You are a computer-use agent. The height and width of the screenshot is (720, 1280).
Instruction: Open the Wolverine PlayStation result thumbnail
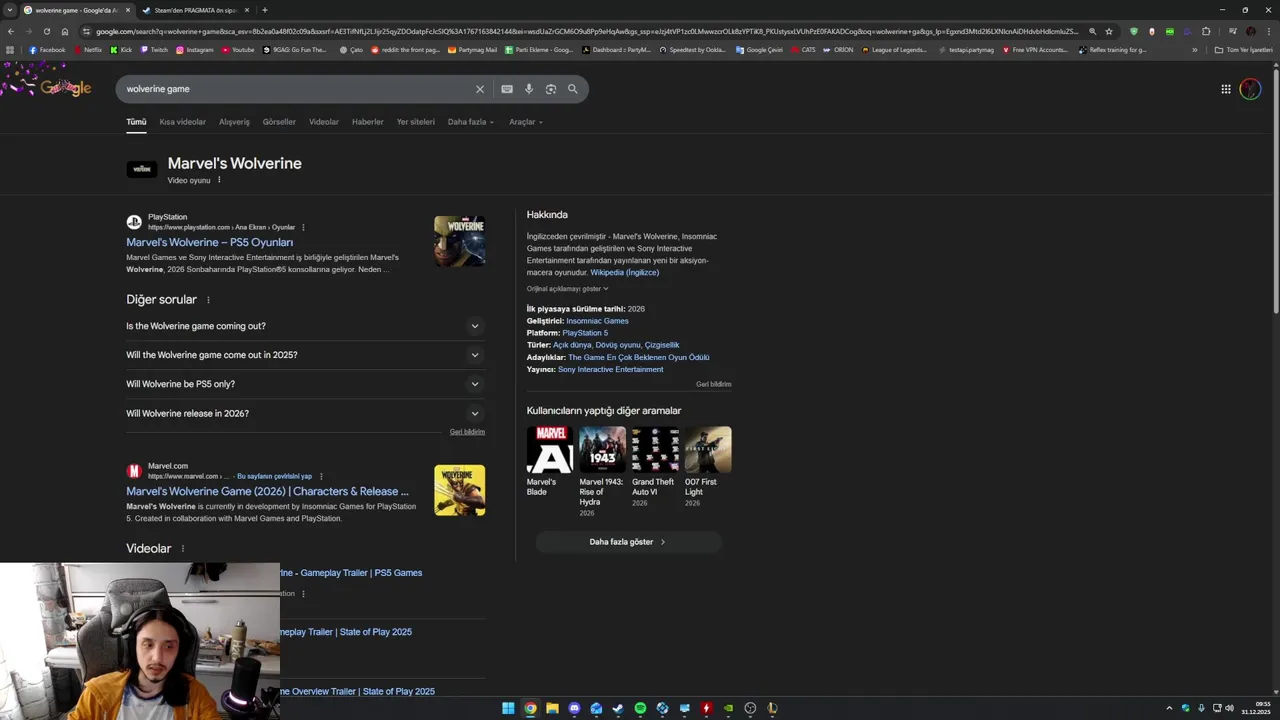pyautogui.click(x=460, y=241)
